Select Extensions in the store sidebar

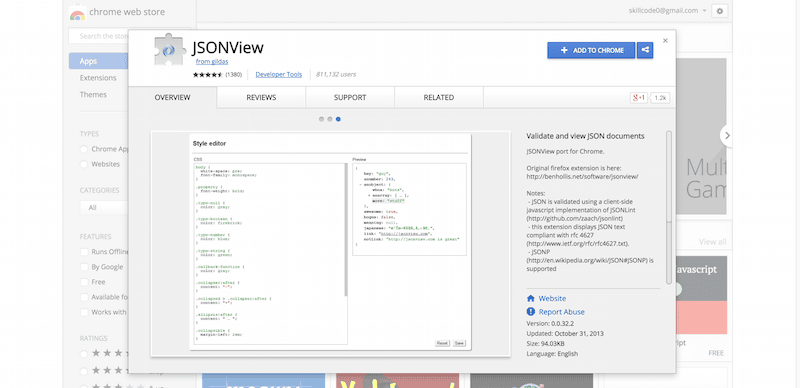pos(98,78)
